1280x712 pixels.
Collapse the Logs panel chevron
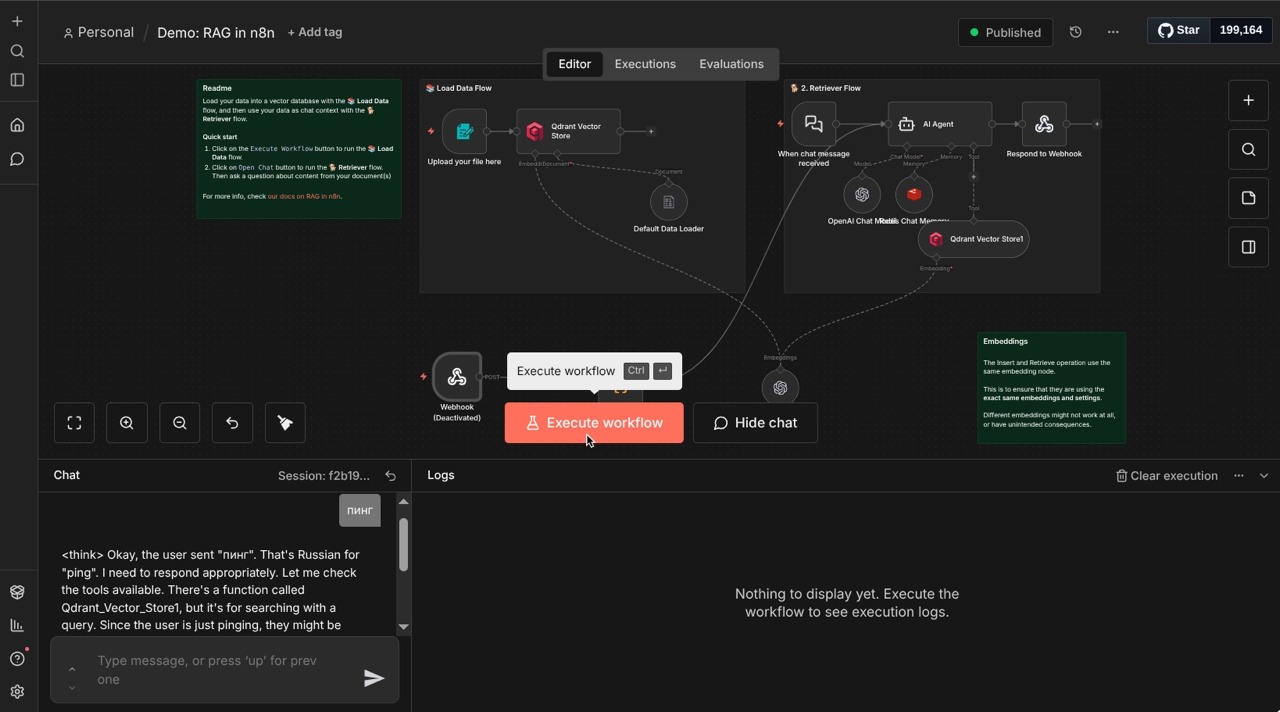click(1264, 476)
